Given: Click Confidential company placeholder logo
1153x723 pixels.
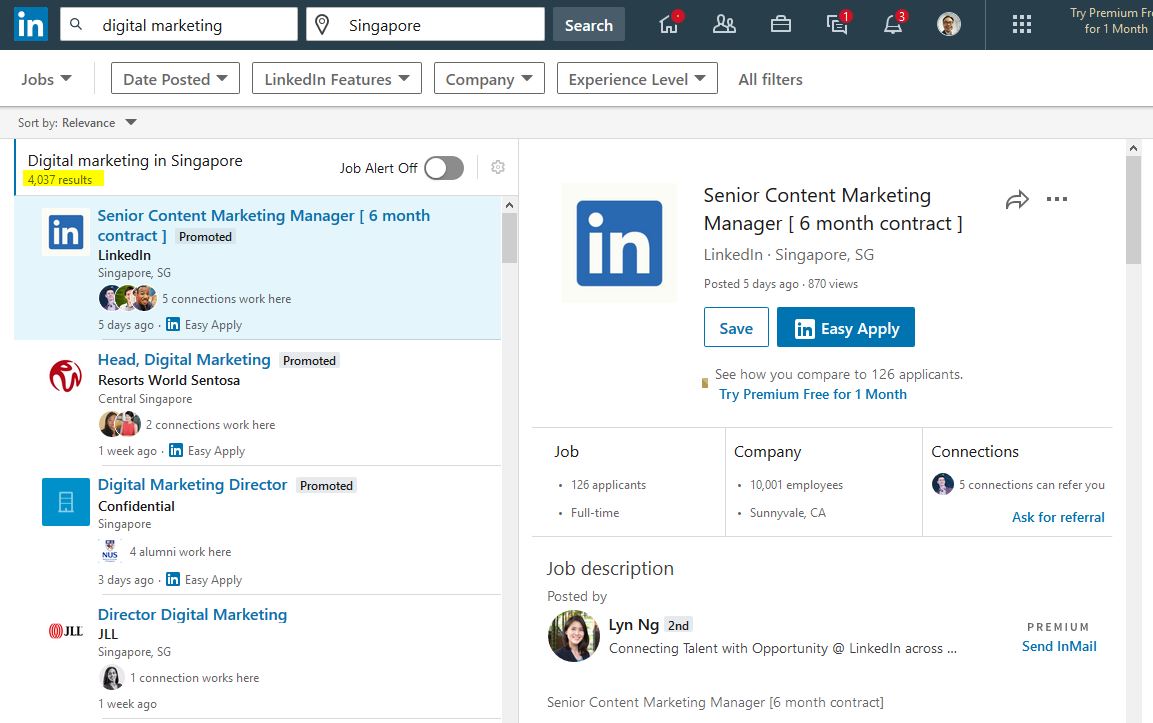Looking at the screenshot, I should (x=65, y=502).
